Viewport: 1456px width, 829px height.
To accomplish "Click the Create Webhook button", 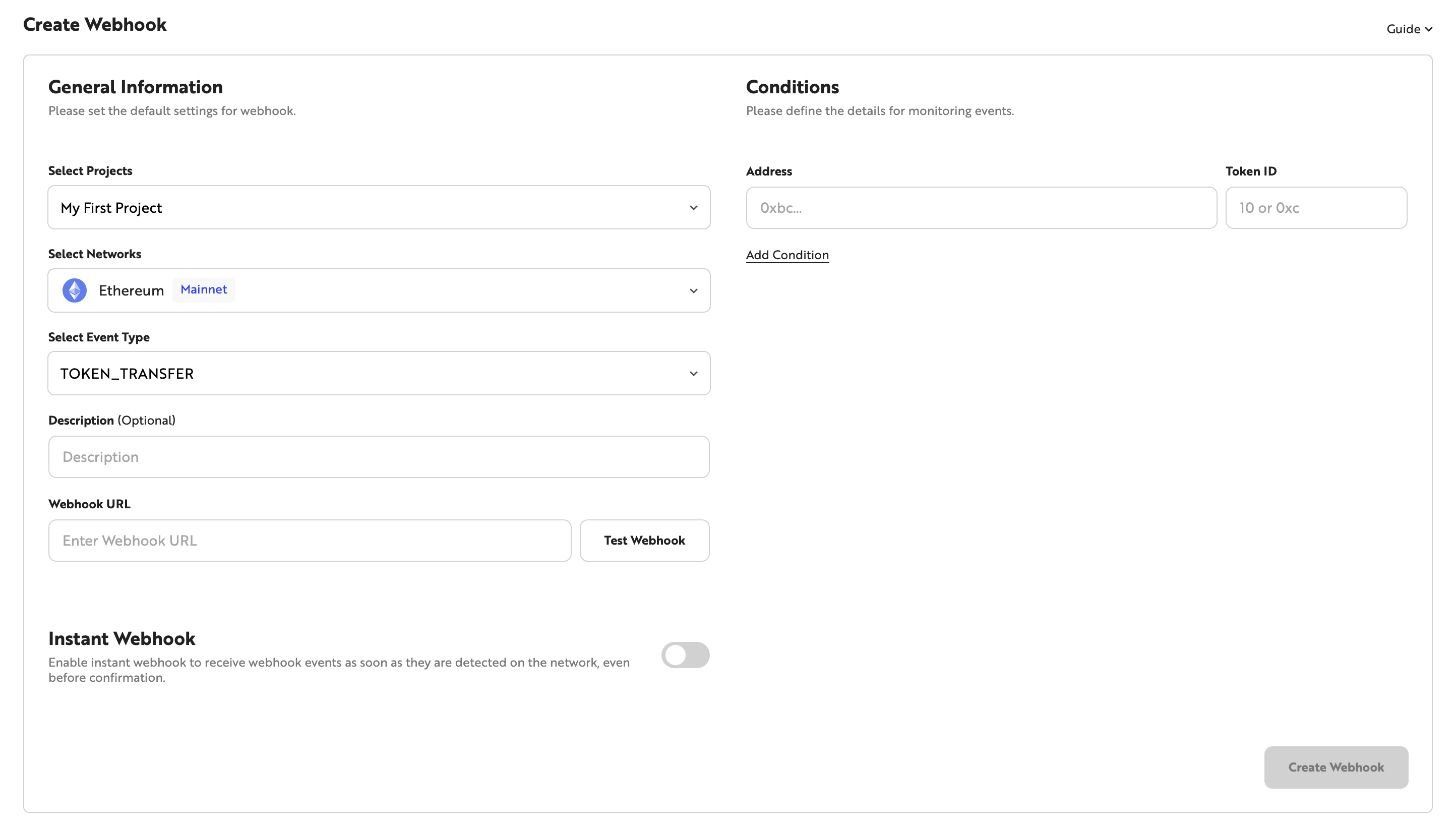I will coord(1336,767).
